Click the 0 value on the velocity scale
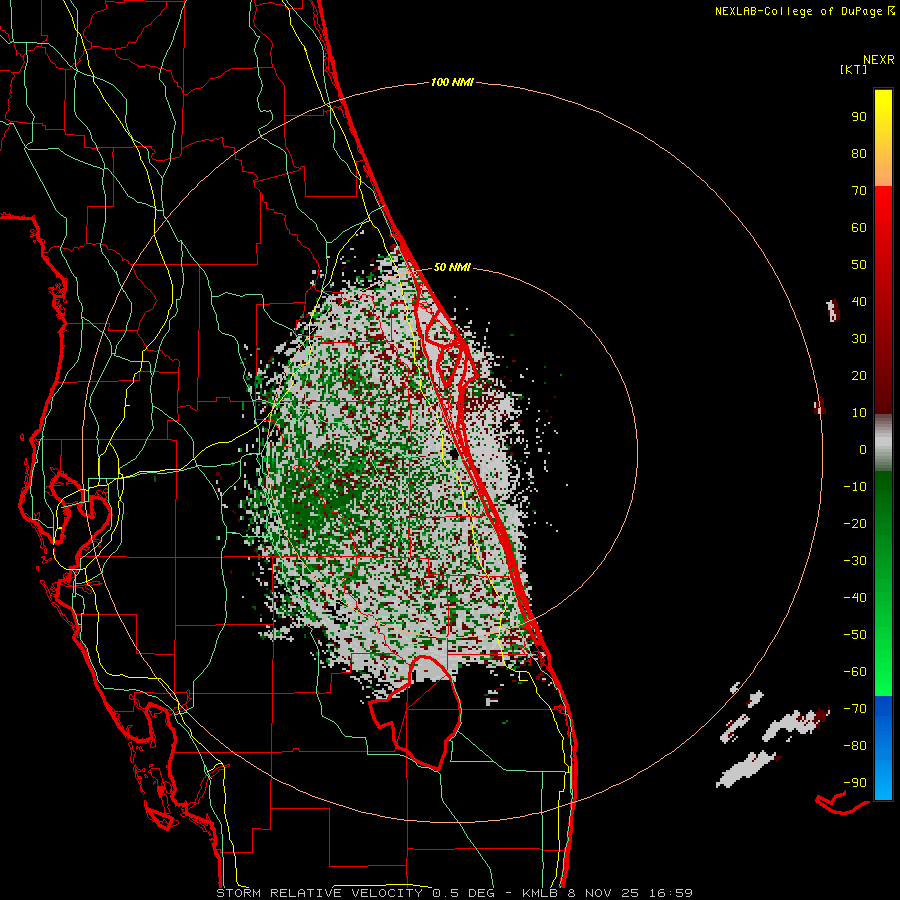 pos(863,449)
